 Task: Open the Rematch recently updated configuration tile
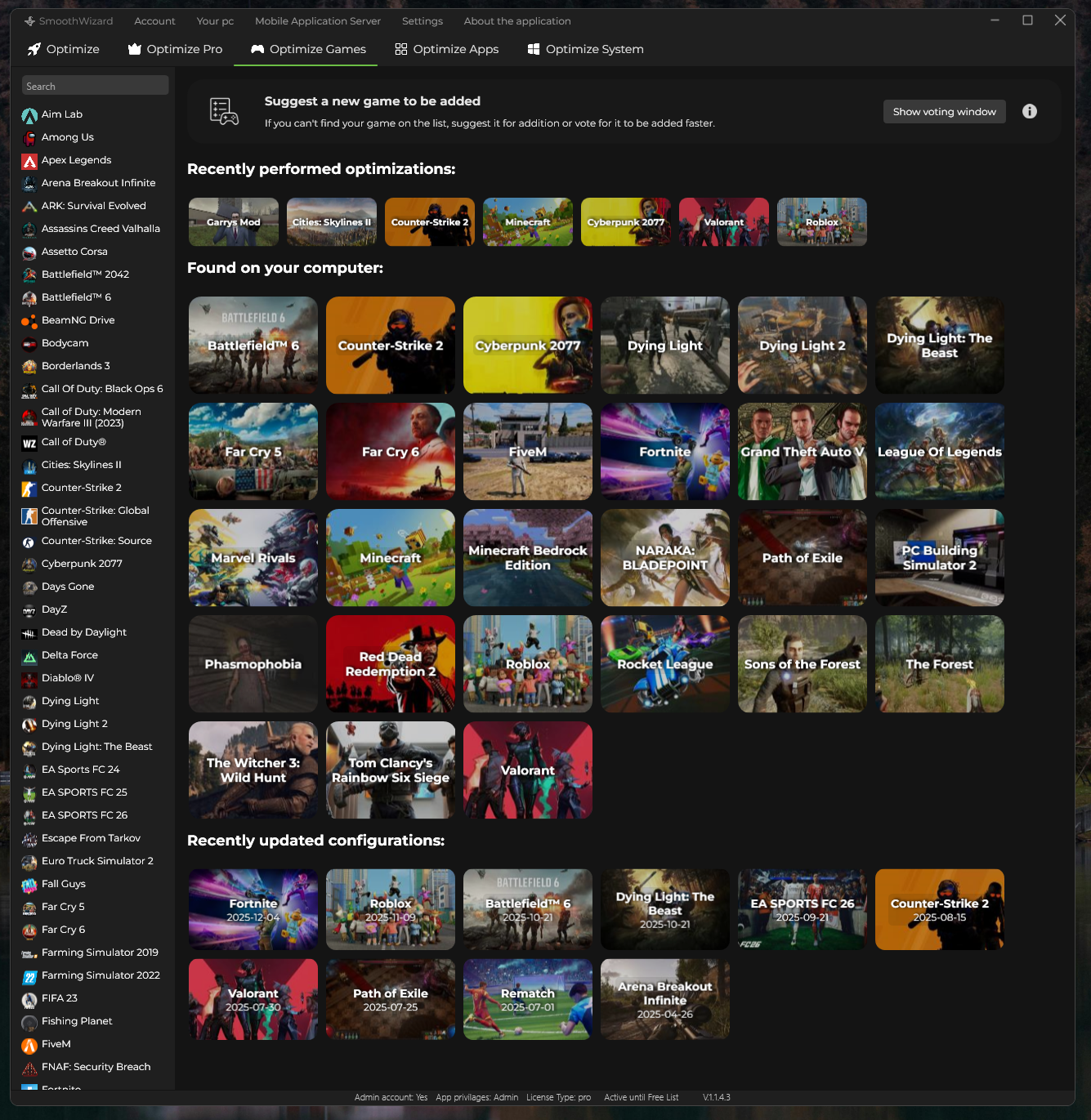pos(527,999)
